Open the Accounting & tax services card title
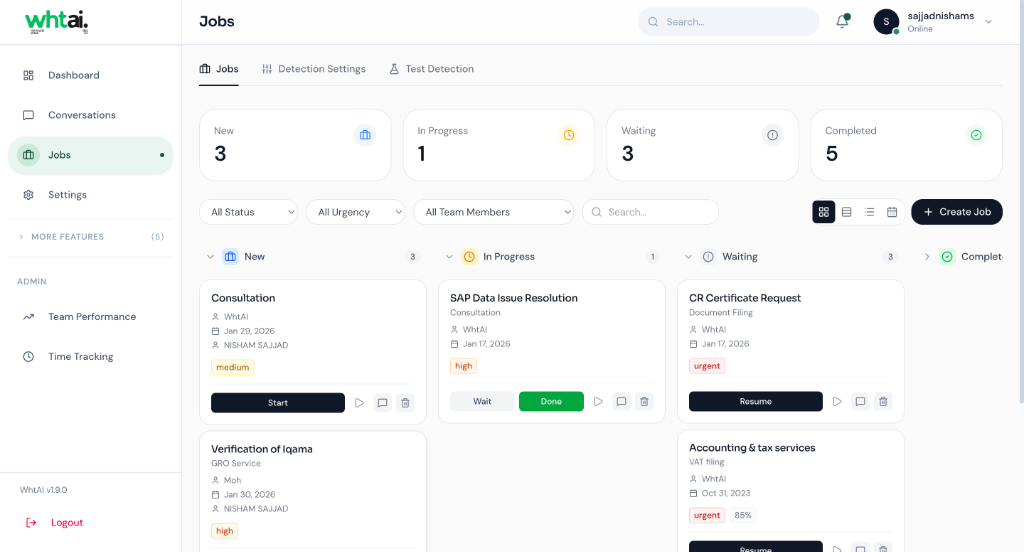1024x552 pixels. coord(752,447)
